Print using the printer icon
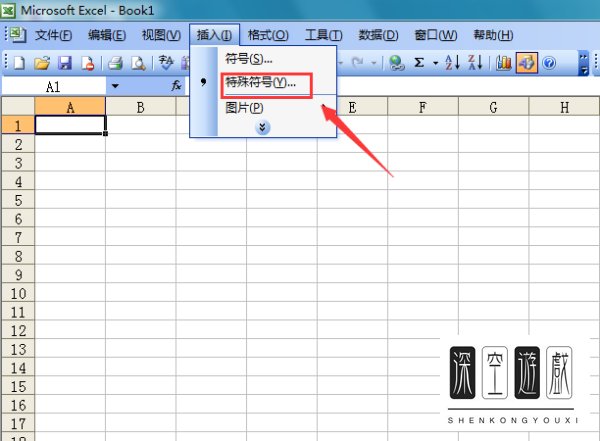This screenshot has width=600, height=441. tap(115, 63)
